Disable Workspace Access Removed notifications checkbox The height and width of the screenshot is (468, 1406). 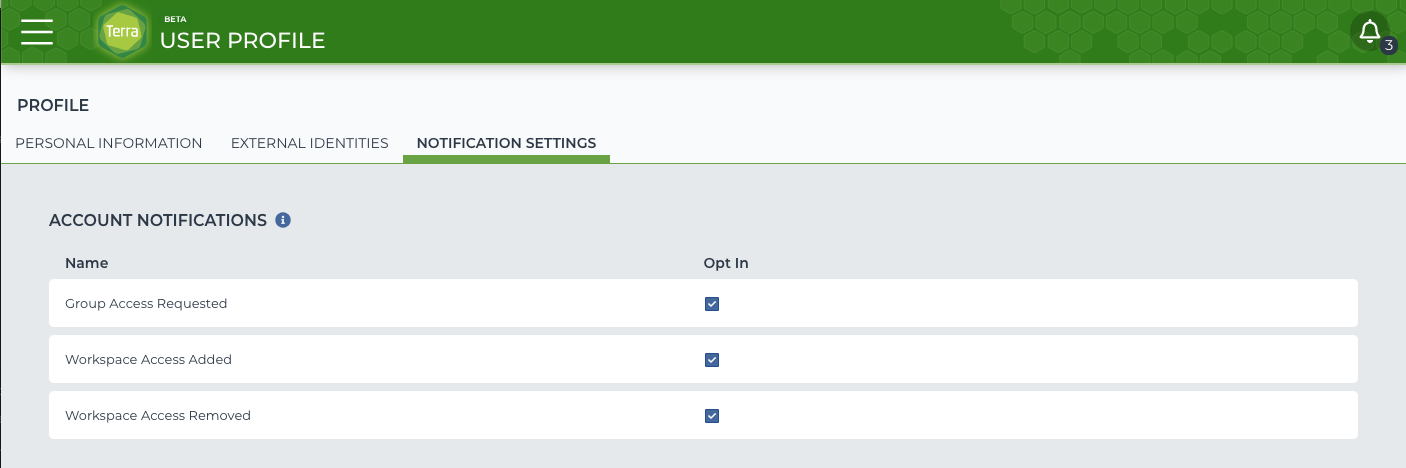point(712,416)
